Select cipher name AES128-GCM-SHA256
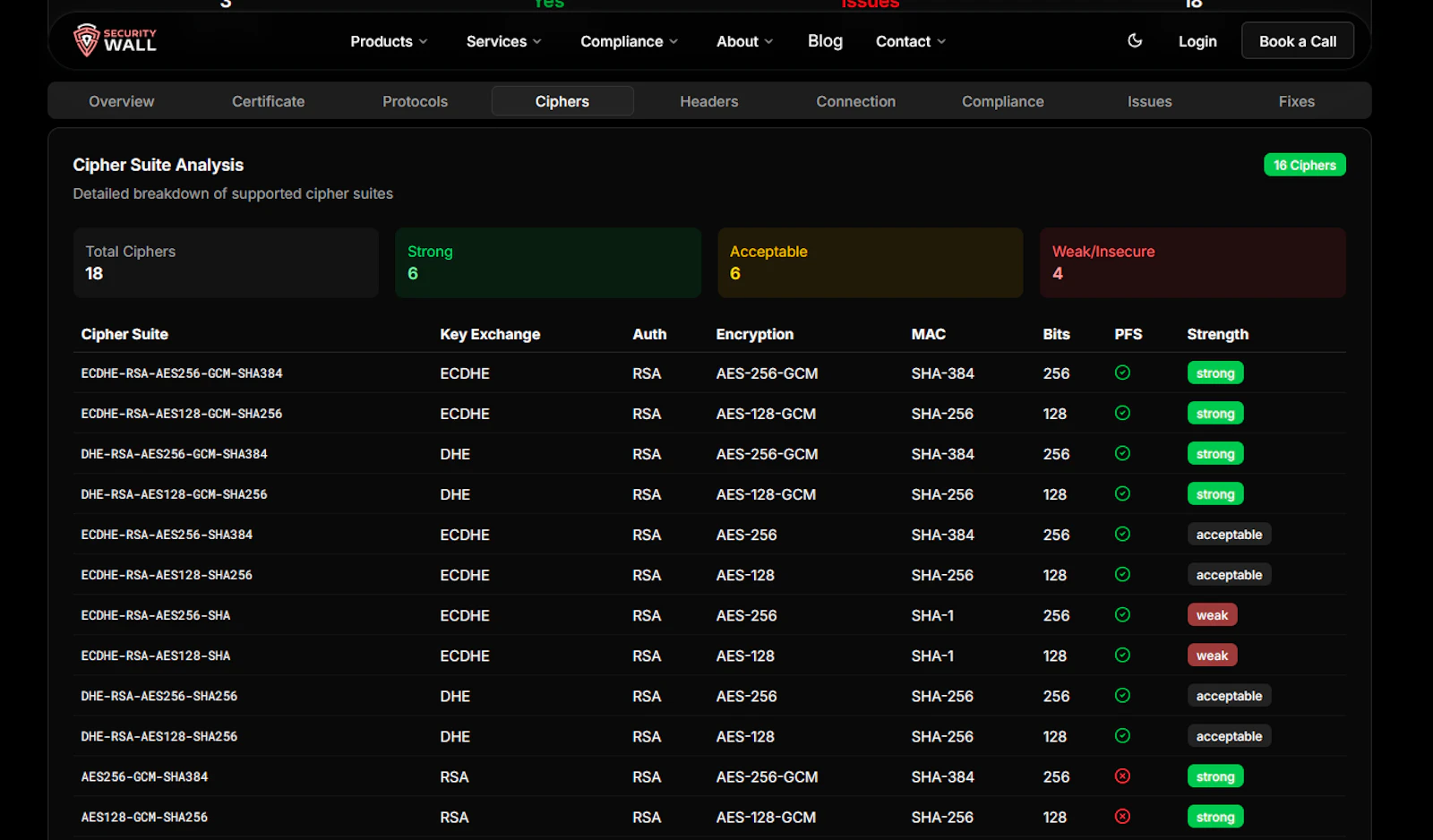 coord(144,817)
